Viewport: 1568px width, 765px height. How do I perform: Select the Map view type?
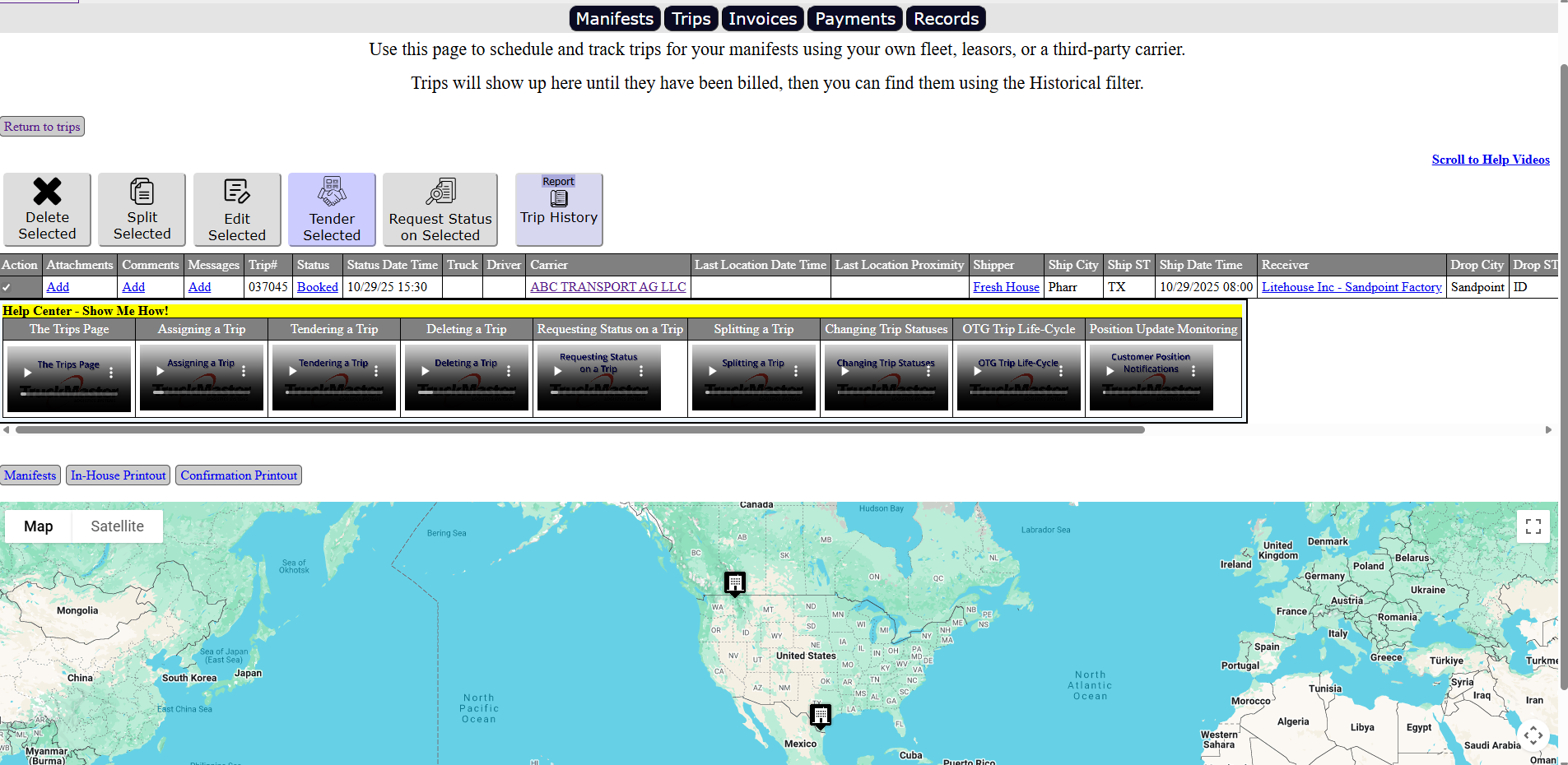click(39, 526)
